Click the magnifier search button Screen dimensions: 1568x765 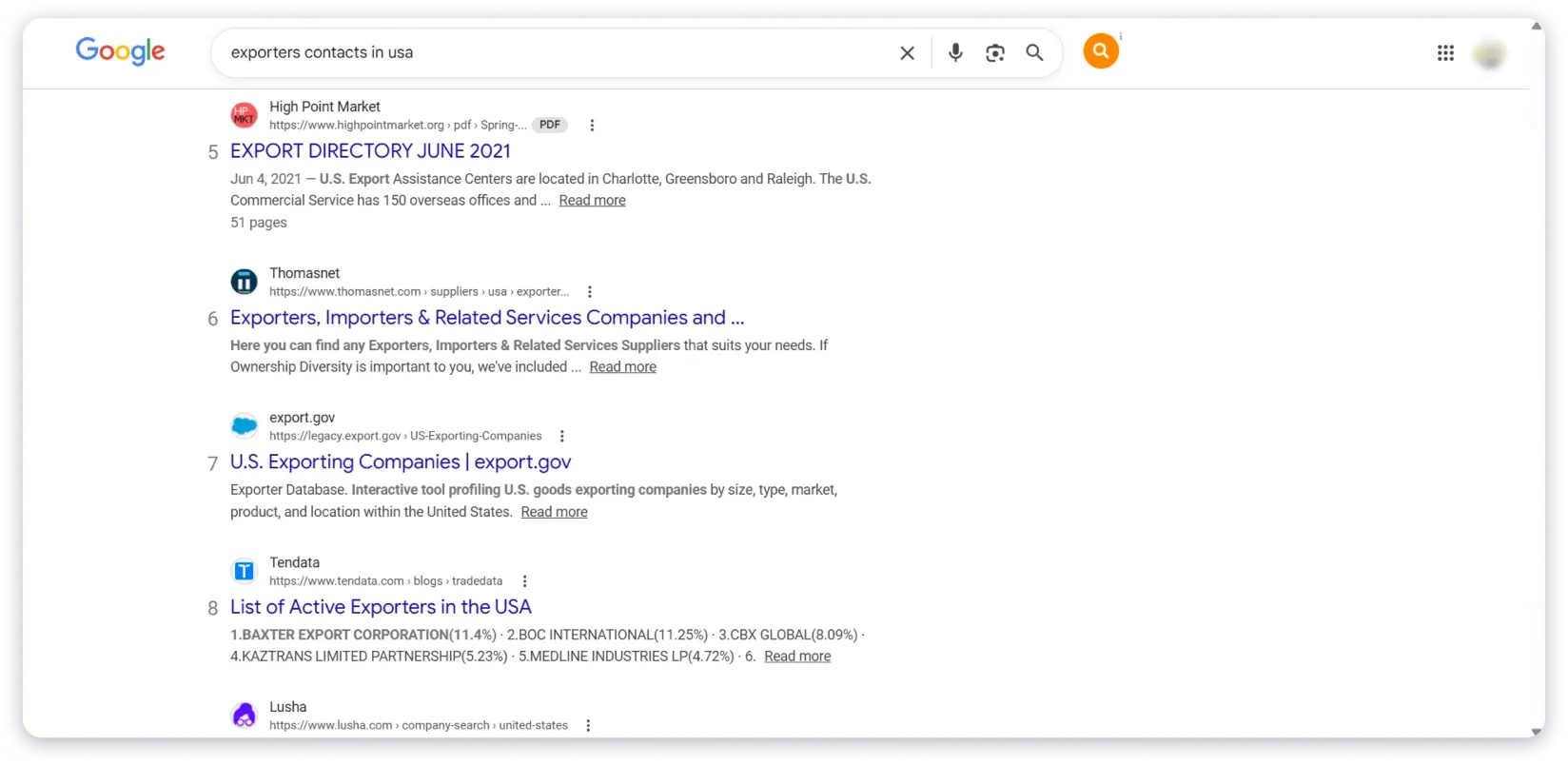[x=1034, y=53]
